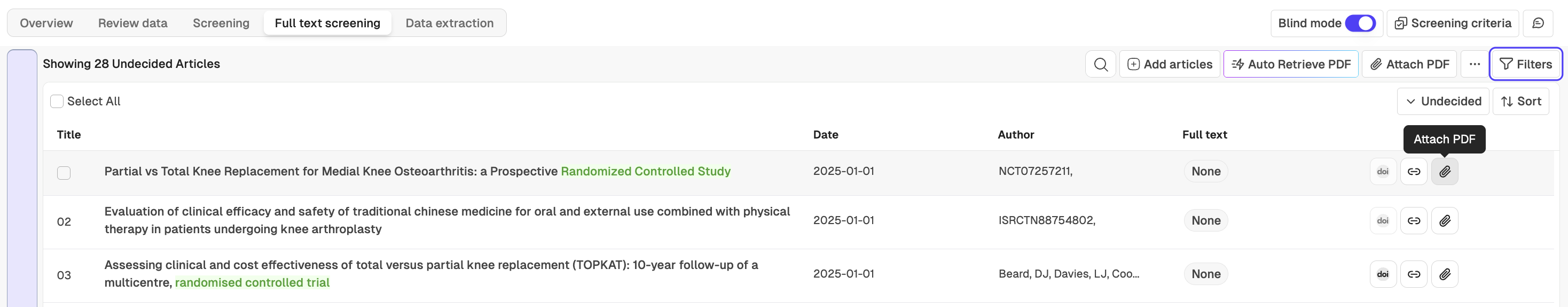Open the Screening criteria panel
This screenshot has height=307, width=1568.
tap(1452, 23)
